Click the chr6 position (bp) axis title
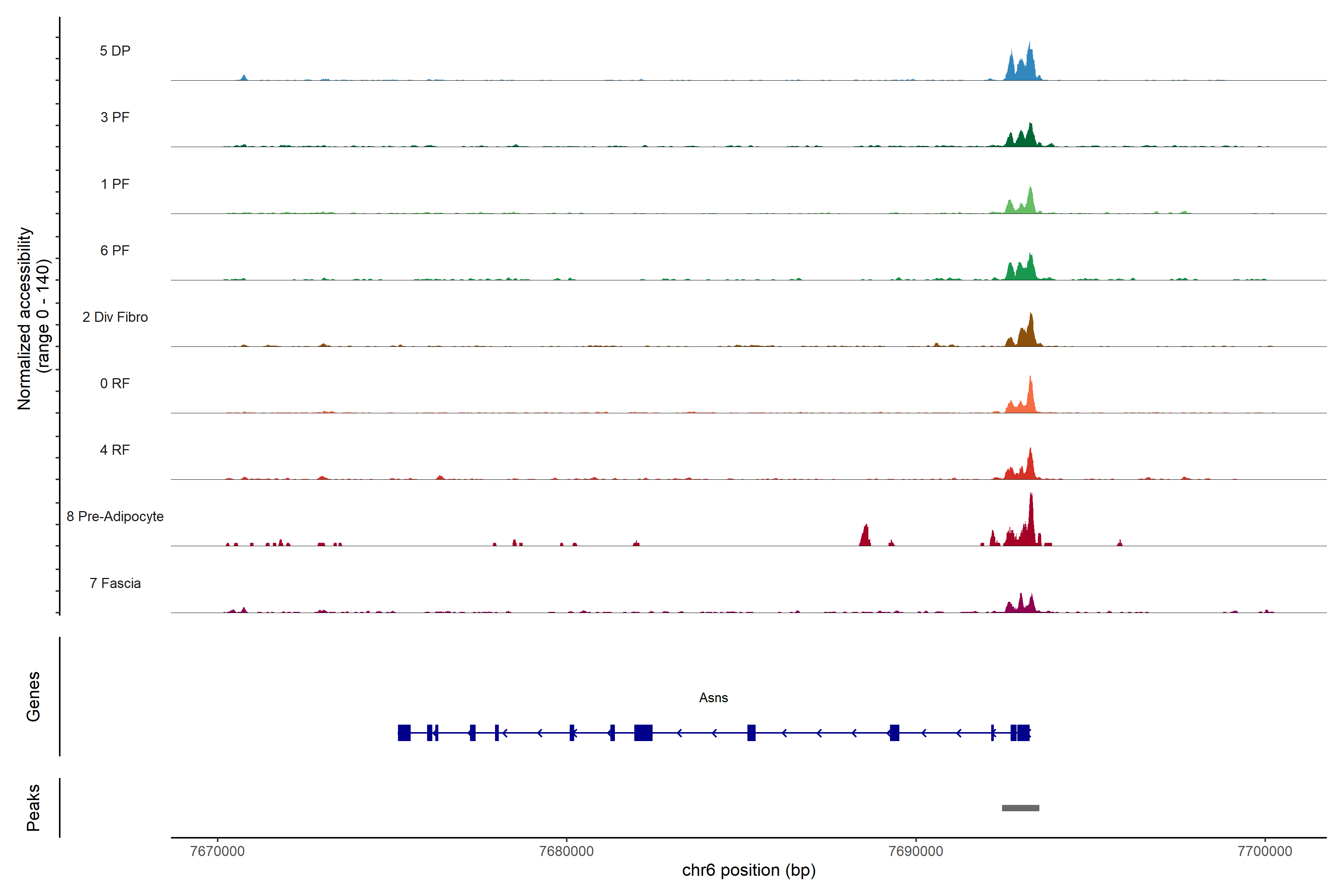 click(749, 870)
